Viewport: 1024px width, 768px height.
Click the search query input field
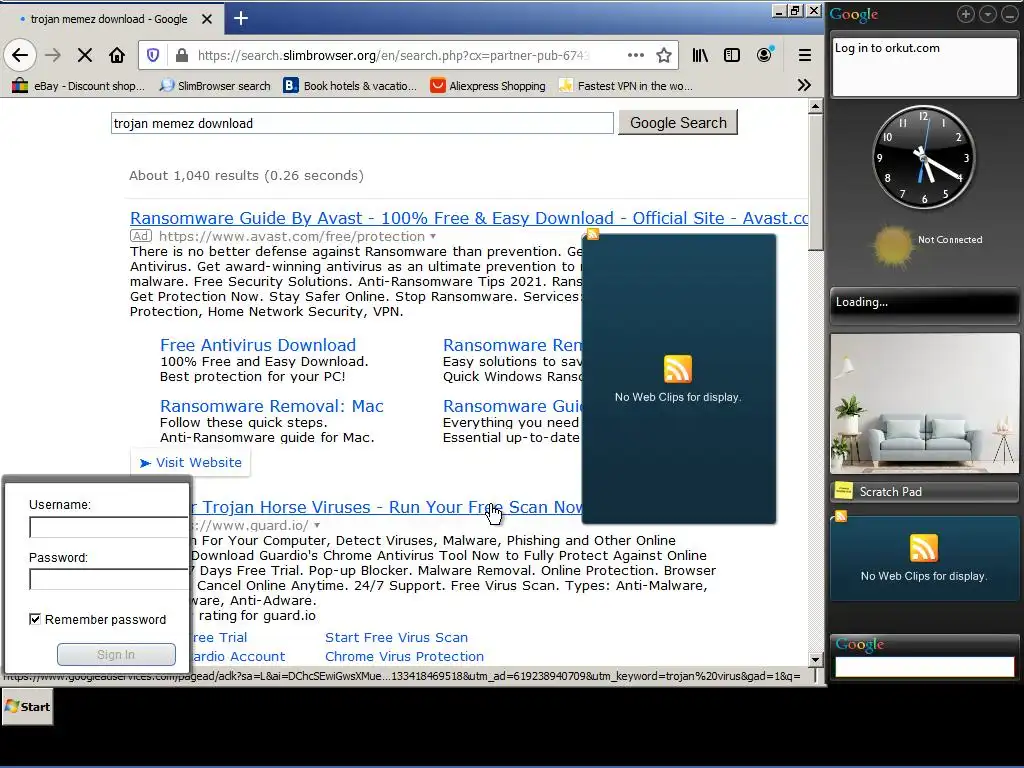click(x=362, y=123)
